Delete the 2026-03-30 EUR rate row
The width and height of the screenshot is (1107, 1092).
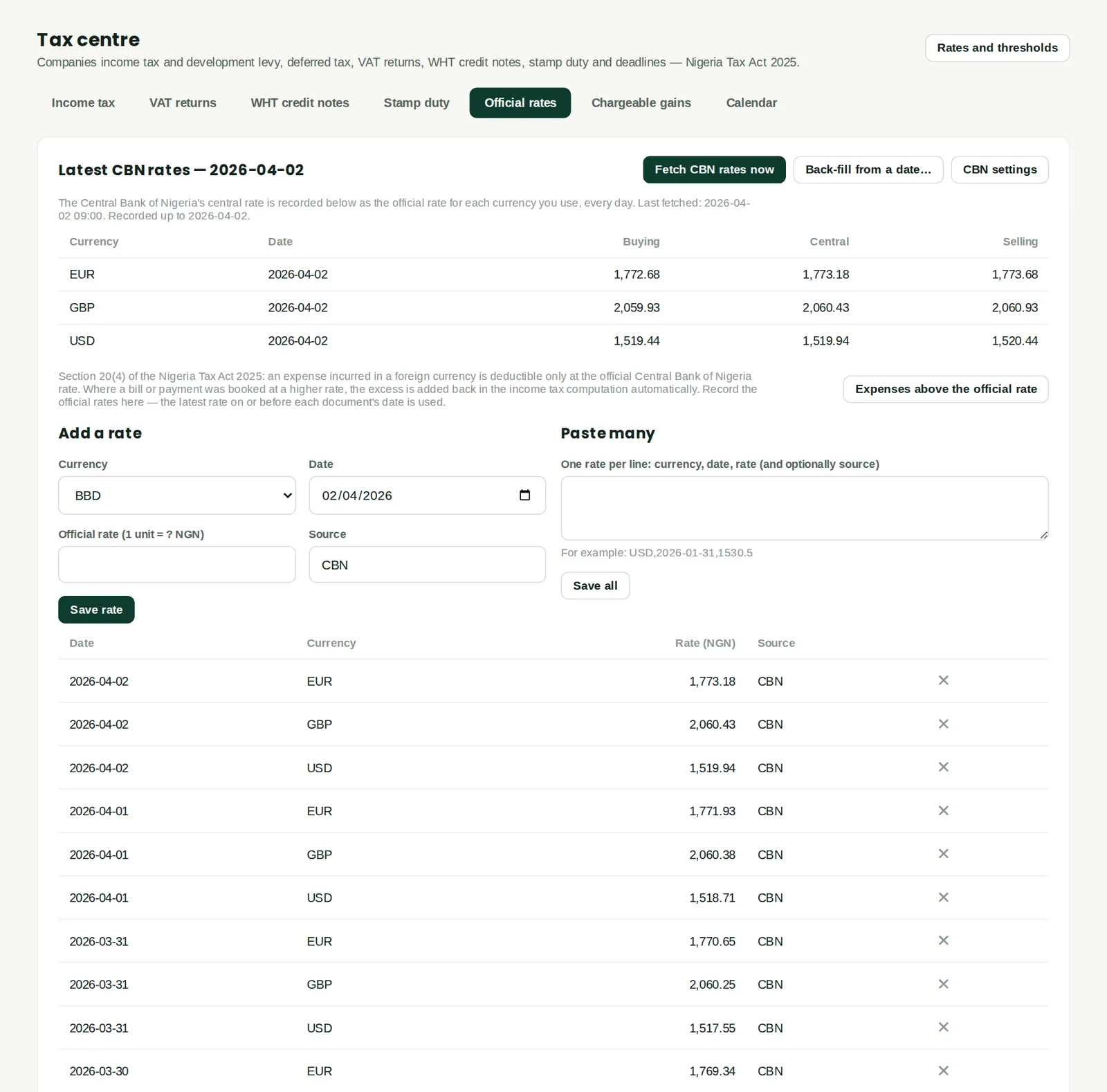(x=943, y=1071)
